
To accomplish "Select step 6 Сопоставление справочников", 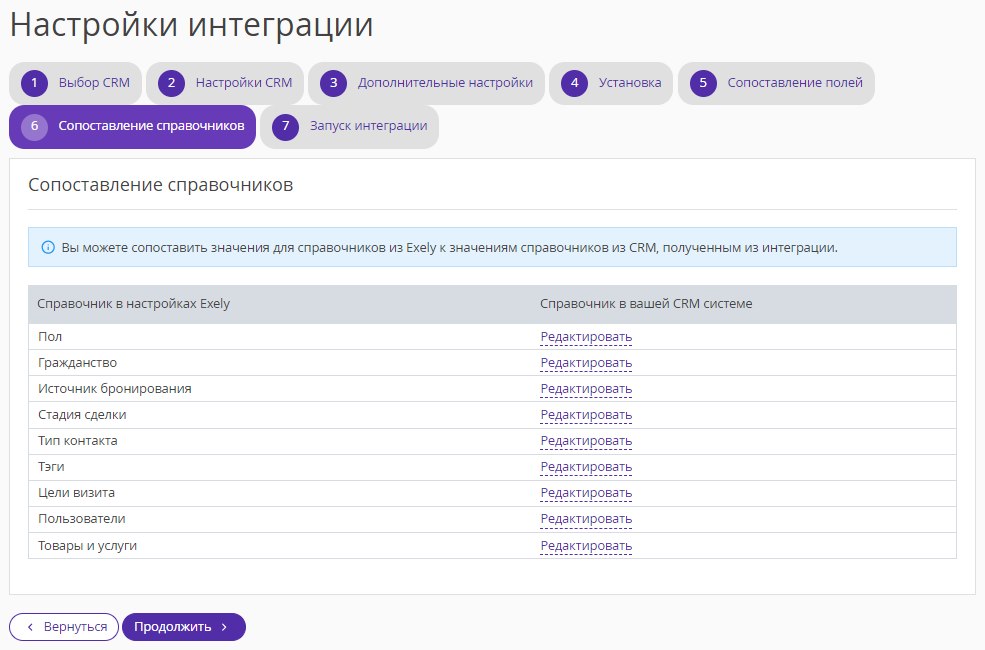I will tap(133, 126).
